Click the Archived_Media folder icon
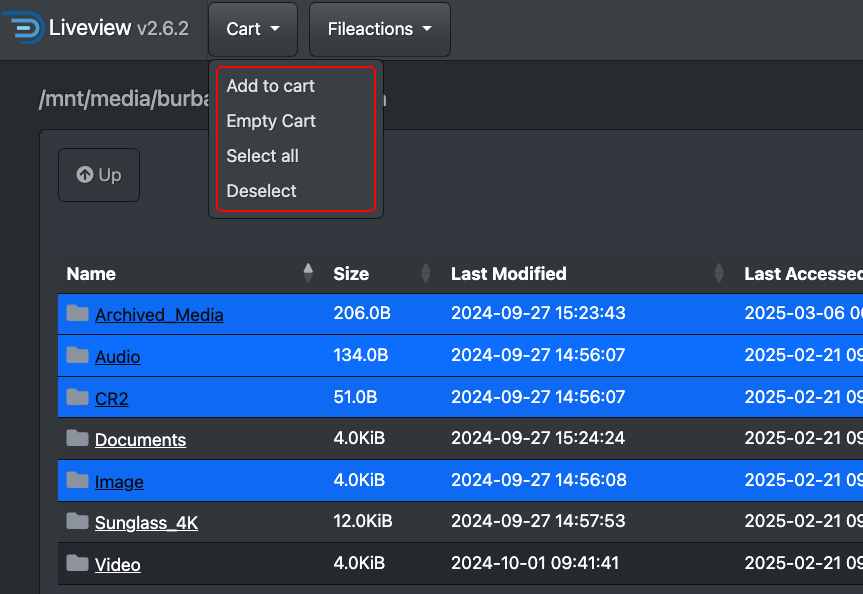 pos(78,314)
